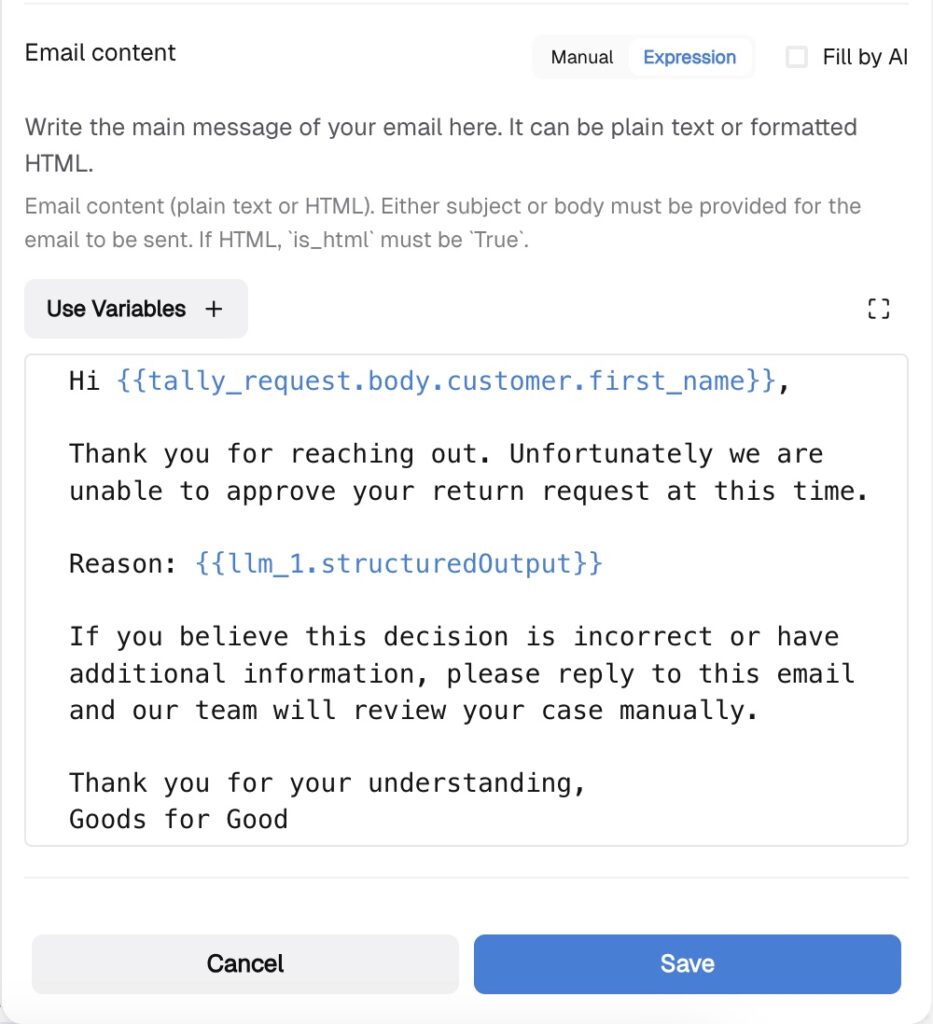Place cursor on 'Goods for Good' signature line
This screenshot has height=1024, width=933.
178,820
